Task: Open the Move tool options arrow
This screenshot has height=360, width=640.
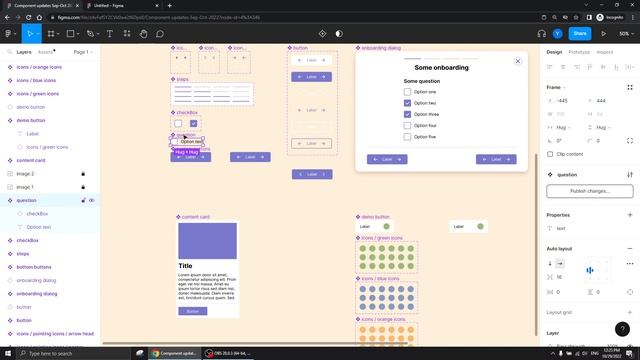Action: click(38, 34)
